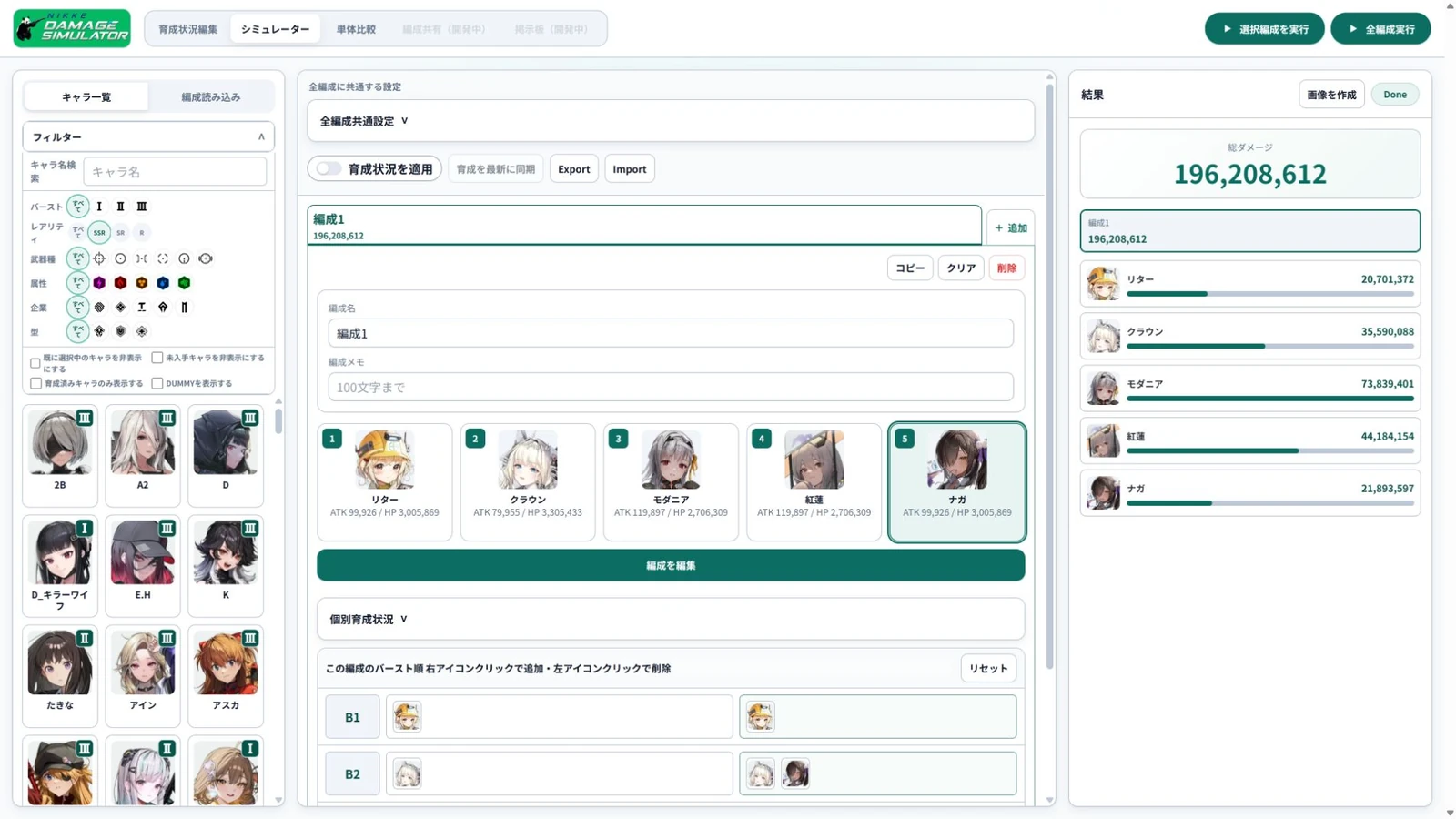Click 紅蓮 damage progress bar in results

pyautogui.click(x=1270, y=450)
